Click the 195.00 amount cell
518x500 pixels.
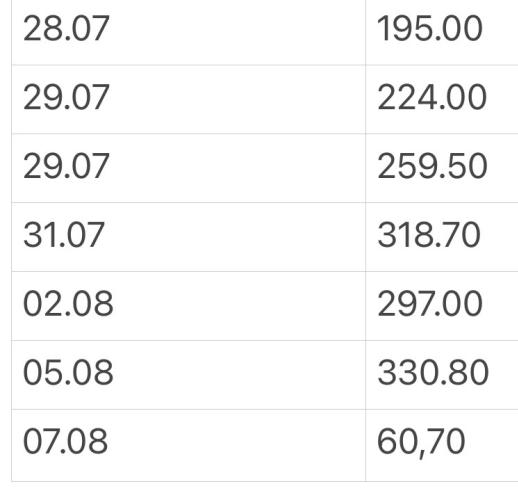tap(442, 32)
